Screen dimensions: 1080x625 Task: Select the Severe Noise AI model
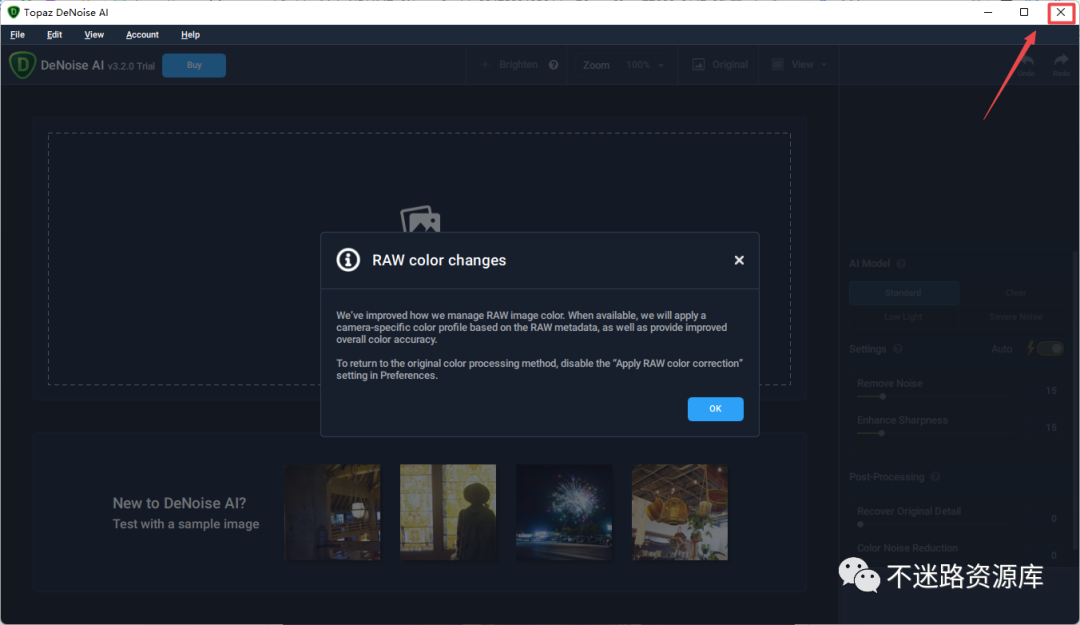coord(1016,317)
